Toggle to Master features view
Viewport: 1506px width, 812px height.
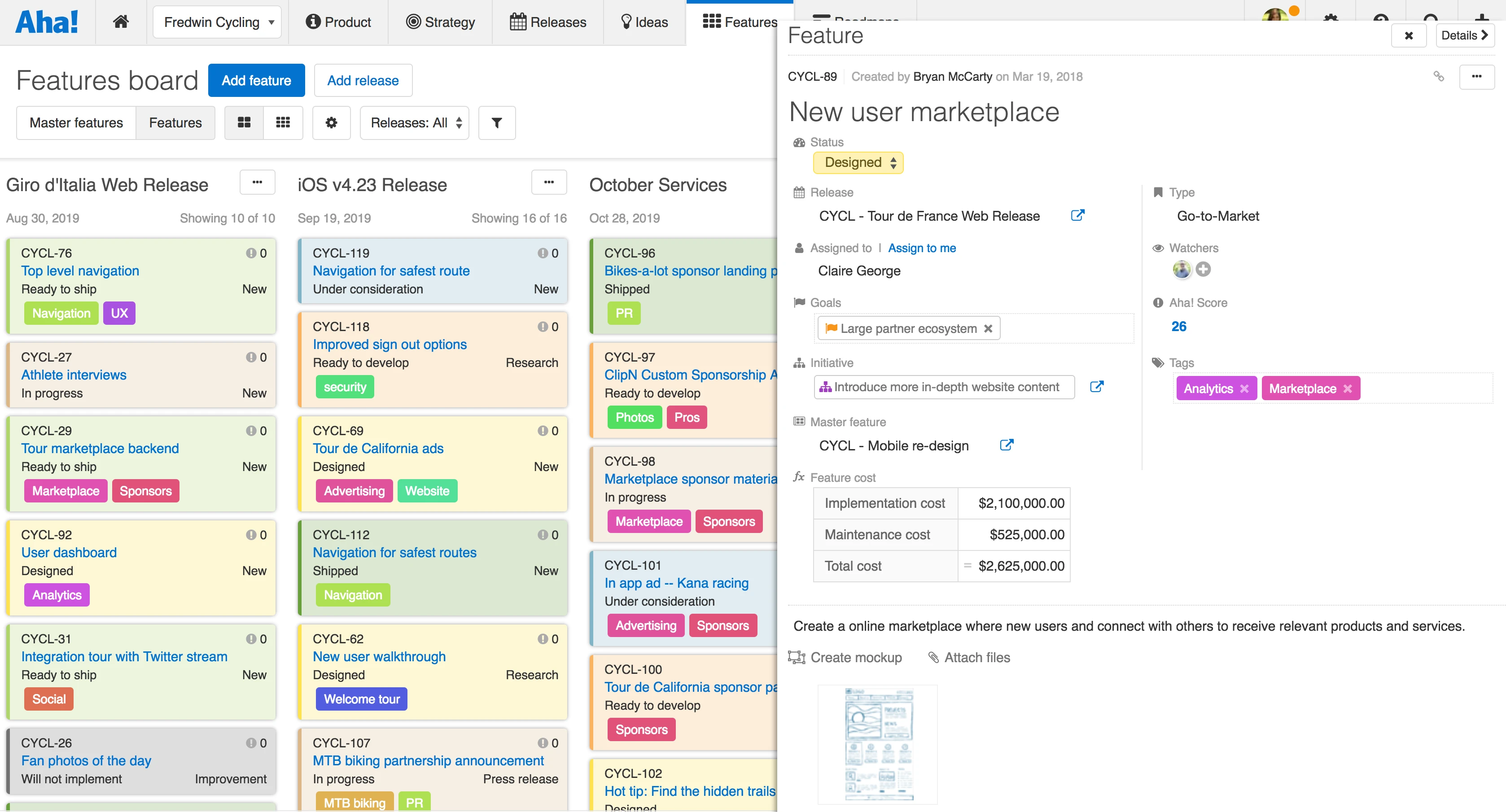(x=76, y=123)
